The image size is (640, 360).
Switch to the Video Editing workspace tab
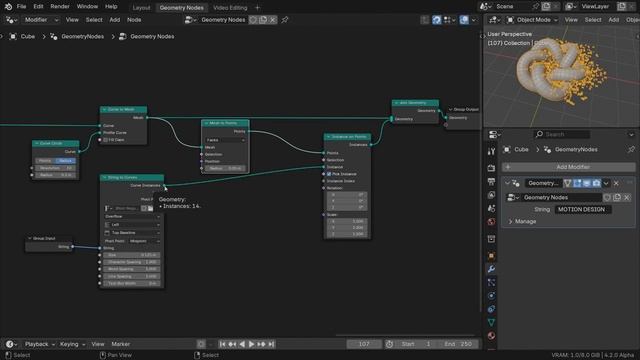click(230, 7)
